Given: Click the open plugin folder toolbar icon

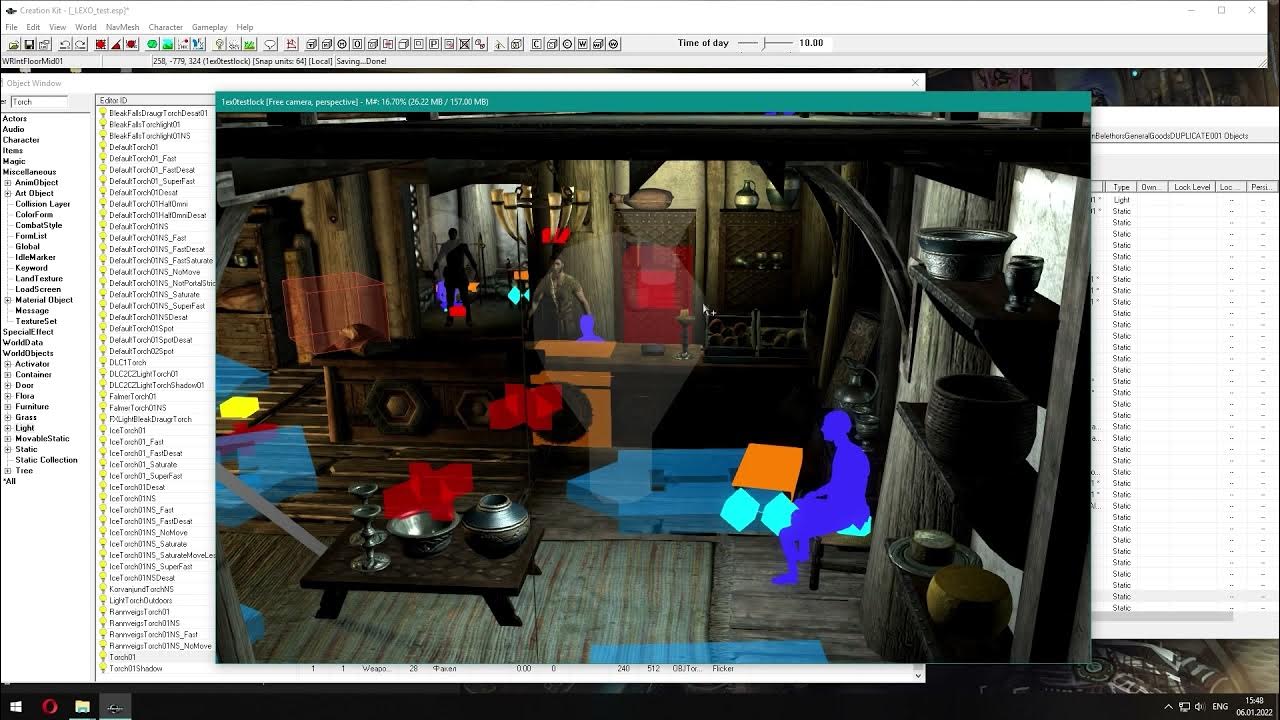Looking at the screenshot, I should 14,44.
